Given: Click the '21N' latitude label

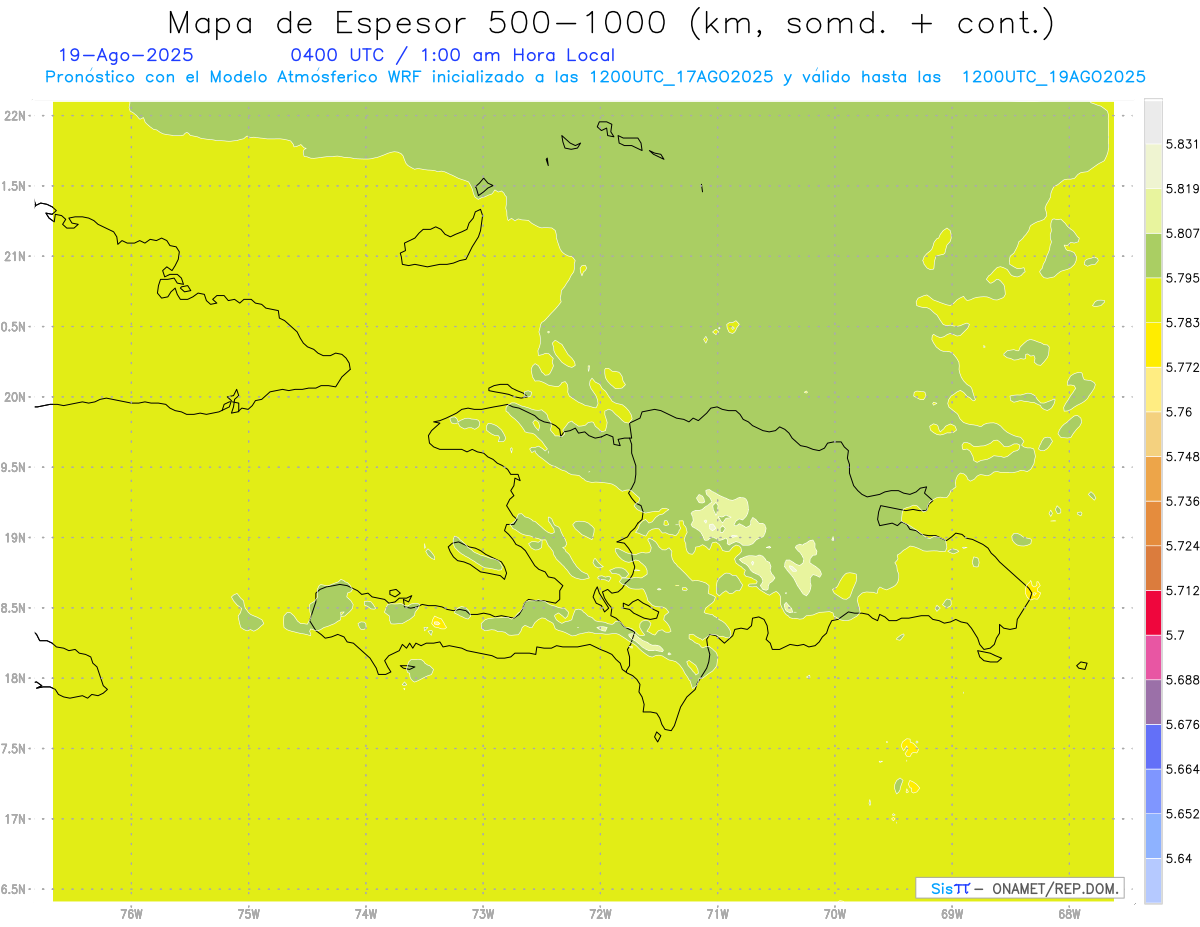Looking at the screenshot, I should [16, 257].
